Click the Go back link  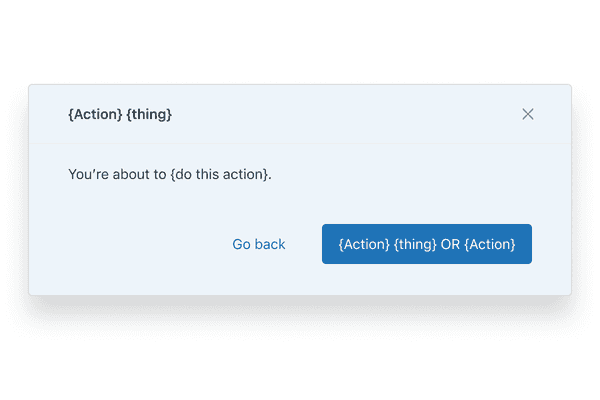click(259, 244)
